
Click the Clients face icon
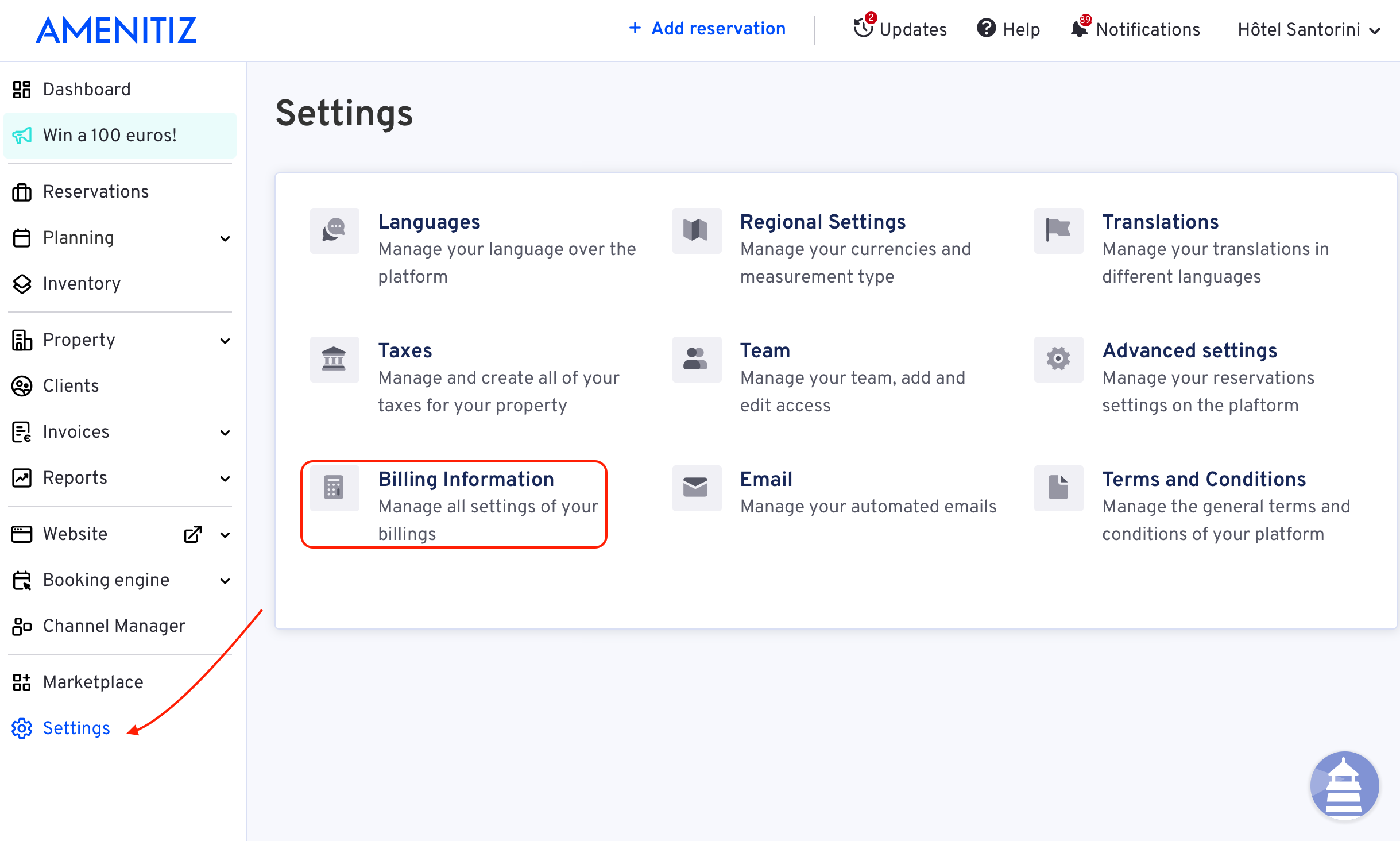pos(22,386)
